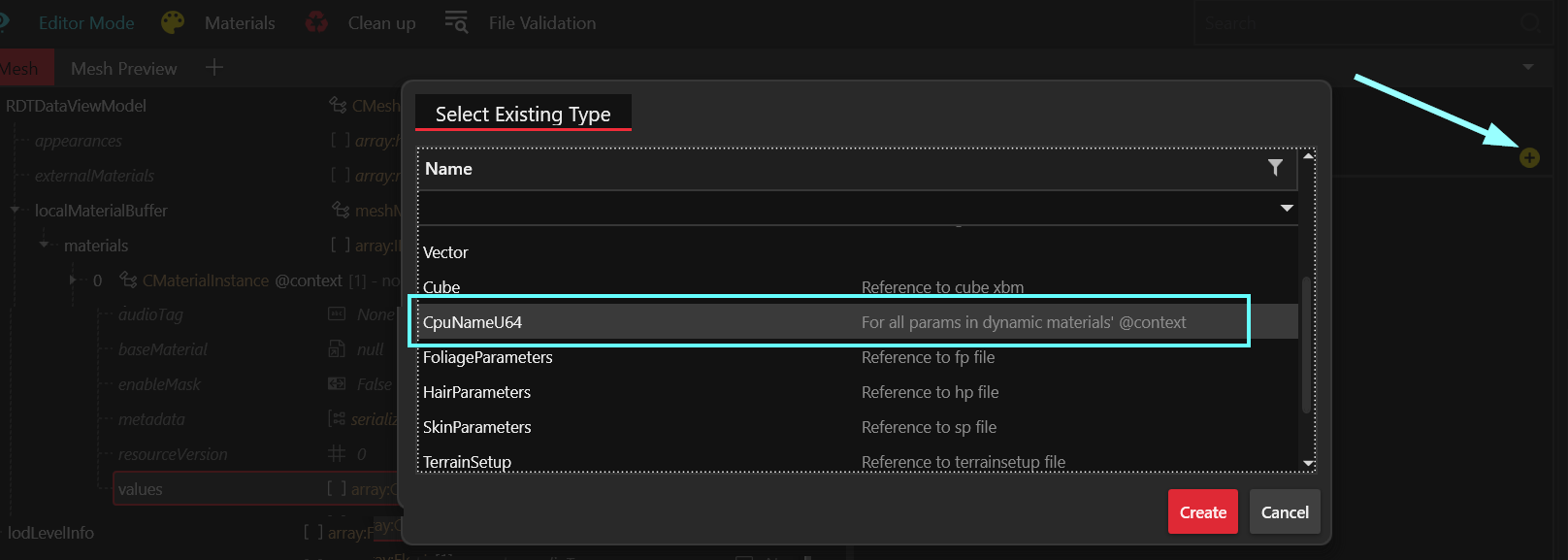The height and width of the screenshot is (560, 1568).
Task: Choose CpuNameU64 from the type list
Action: tap(473, 322)
